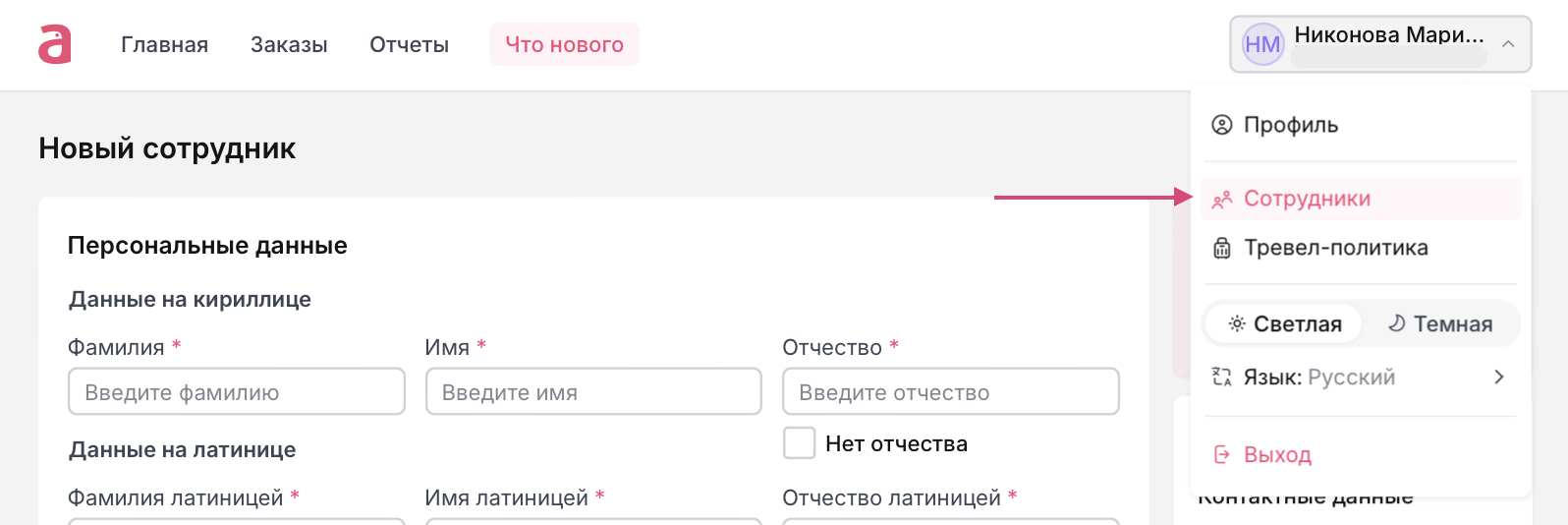Switch to the 'Темная' dark theme
Image resolution: width=1568 pixels, height=525 pixels.
pyautogui.click(x=1440, y=323)
